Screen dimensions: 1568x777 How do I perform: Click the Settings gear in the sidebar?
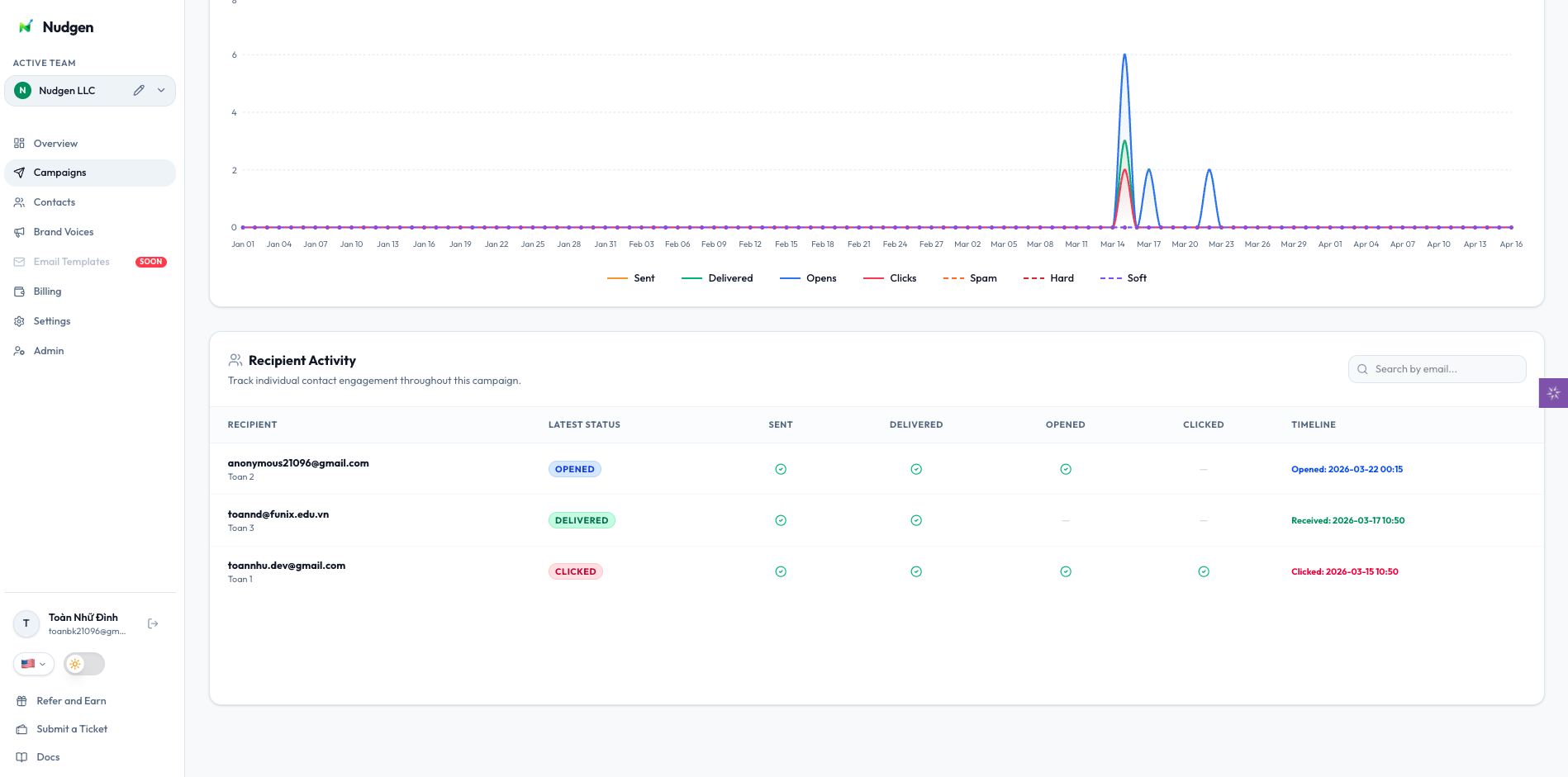(x=19, y=321)
